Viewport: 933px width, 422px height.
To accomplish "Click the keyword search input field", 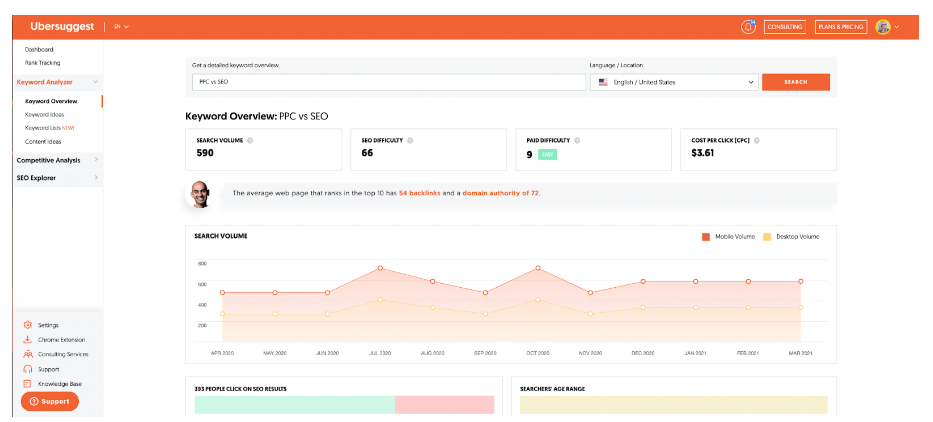I will [x=388, y=82].
